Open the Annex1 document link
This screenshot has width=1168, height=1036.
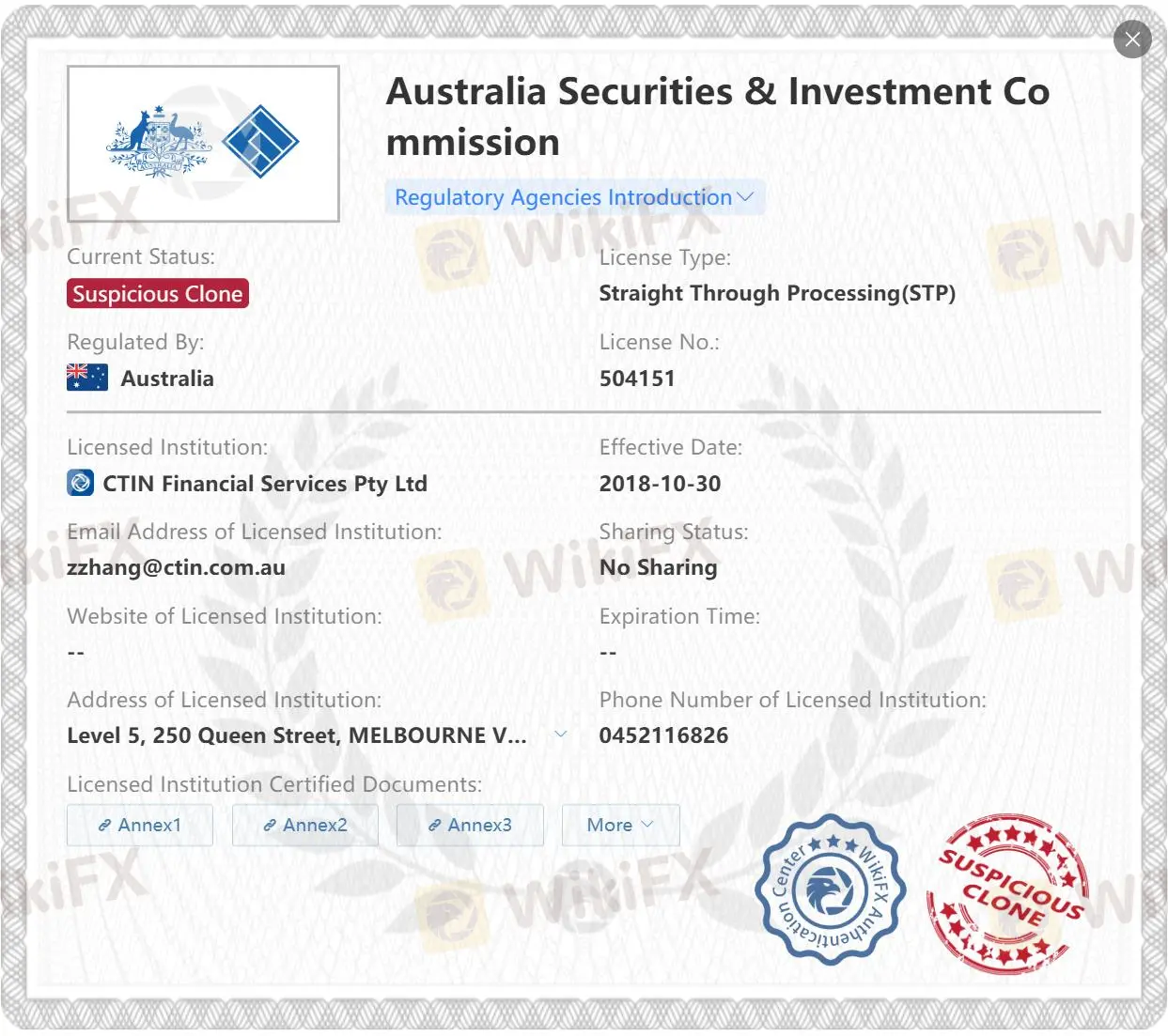(x=140, y=825)
